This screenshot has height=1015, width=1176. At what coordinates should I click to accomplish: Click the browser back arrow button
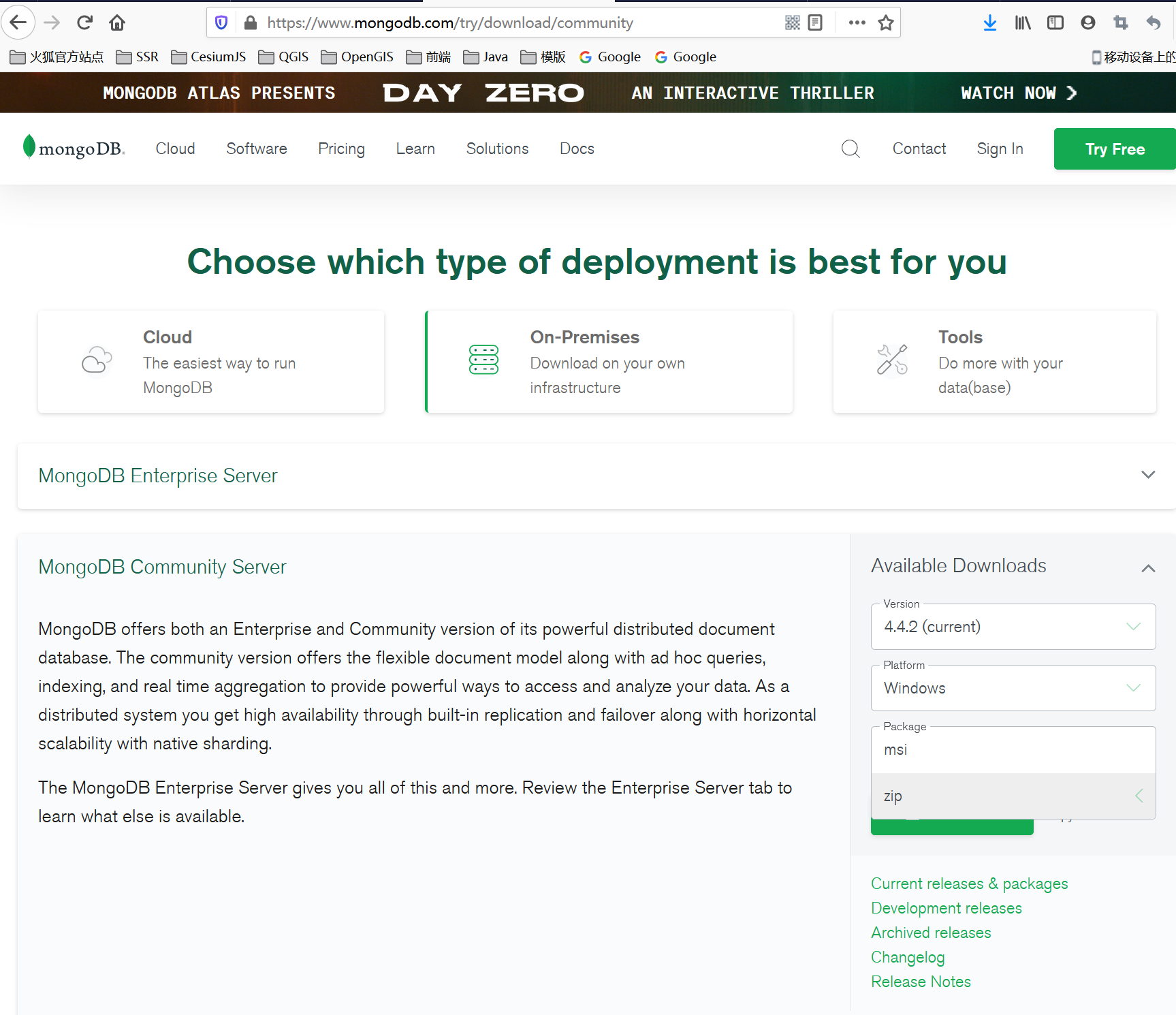[18, 22]
